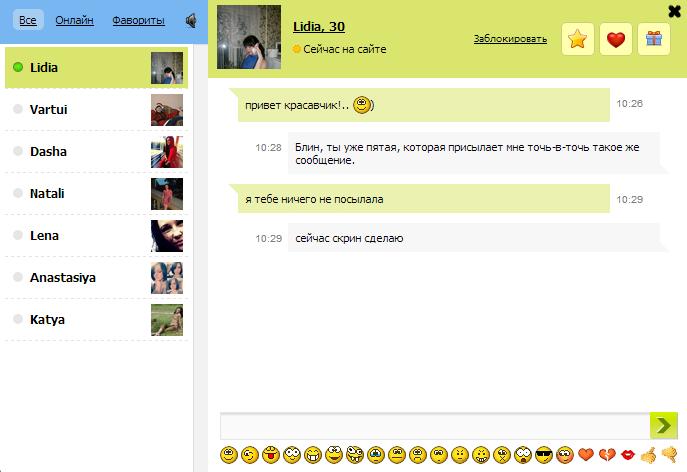Open the chat with Dasha
This screenshot has height=472, width=687.
(x=96, y=152)
